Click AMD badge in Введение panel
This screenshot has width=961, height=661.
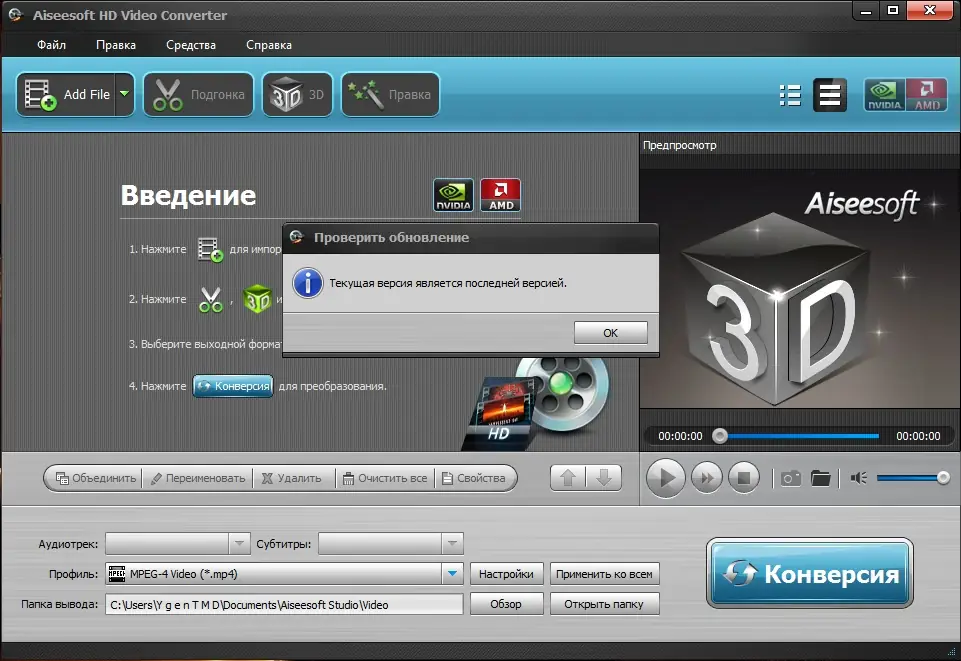pos(501,195)
